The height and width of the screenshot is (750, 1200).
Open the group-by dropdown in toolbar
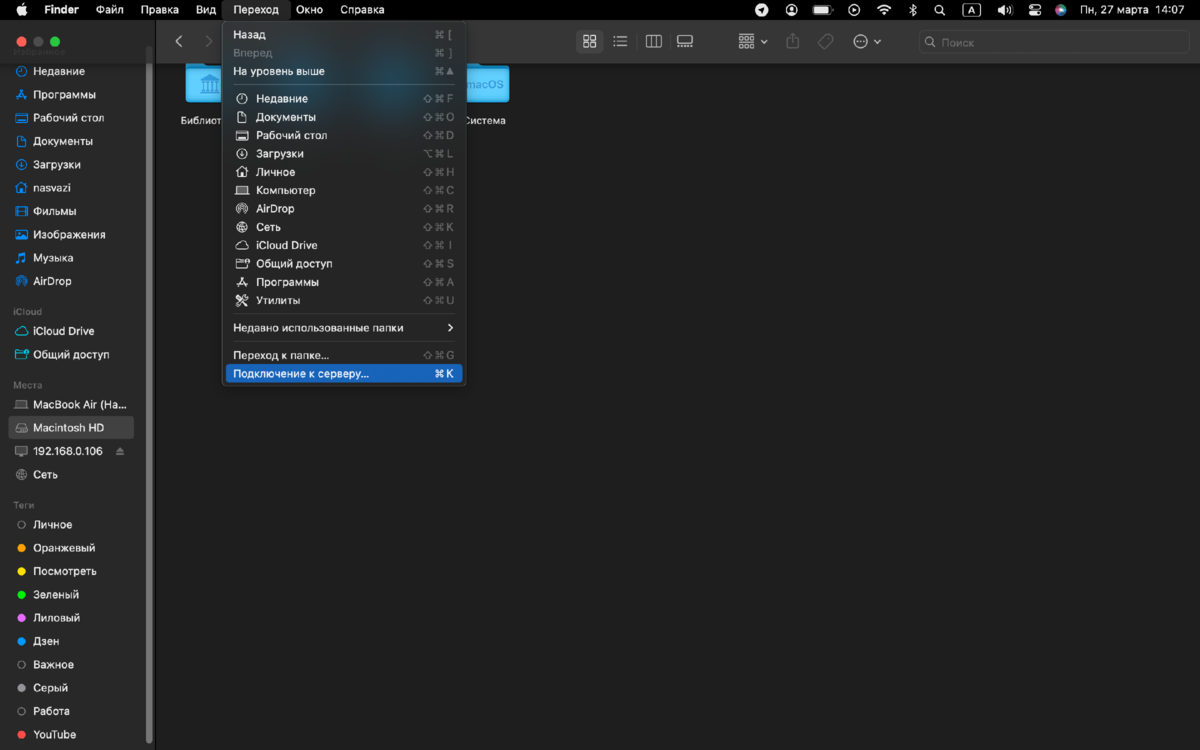click(753, 42)
